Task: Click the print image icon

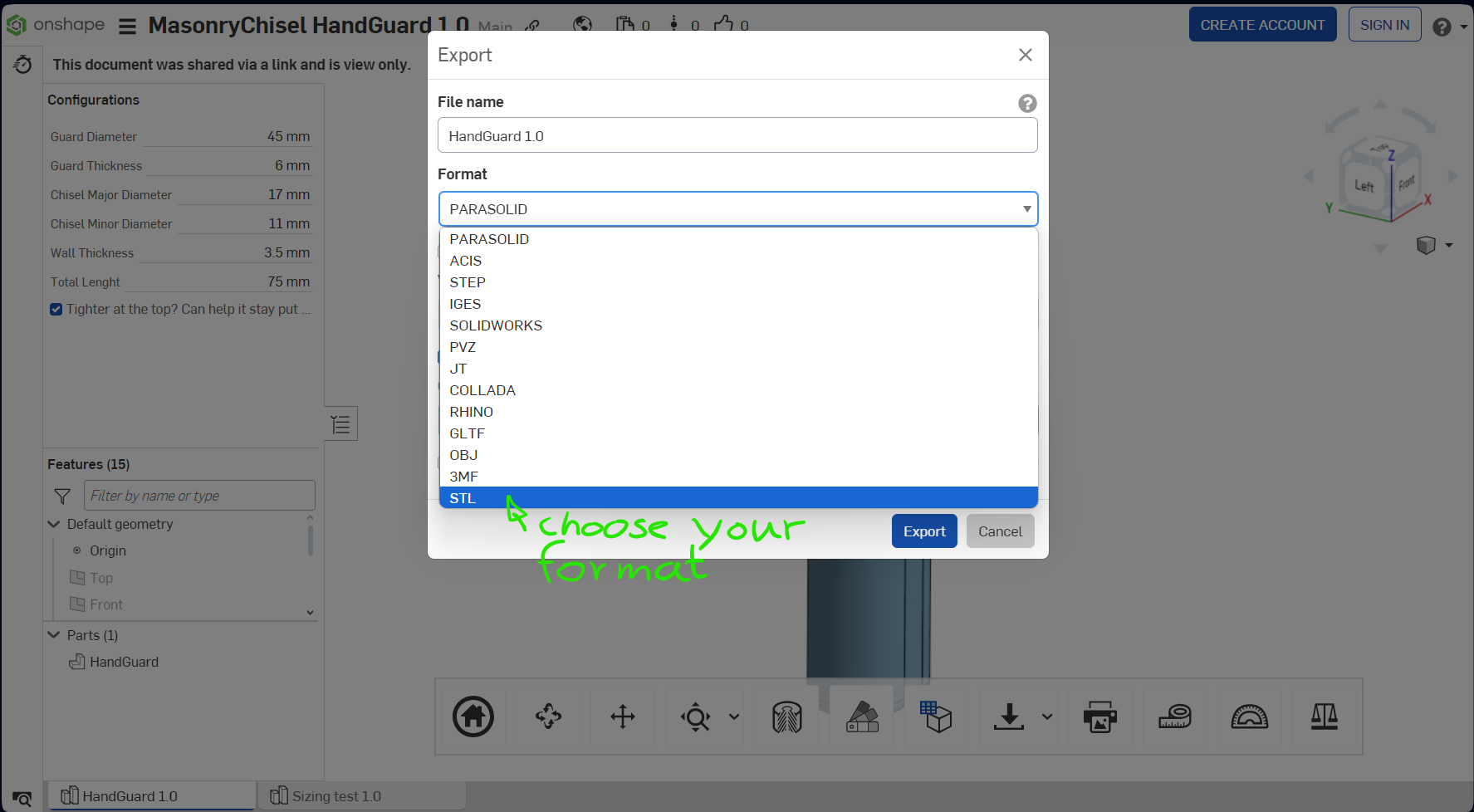Action: click(1100, 717)
